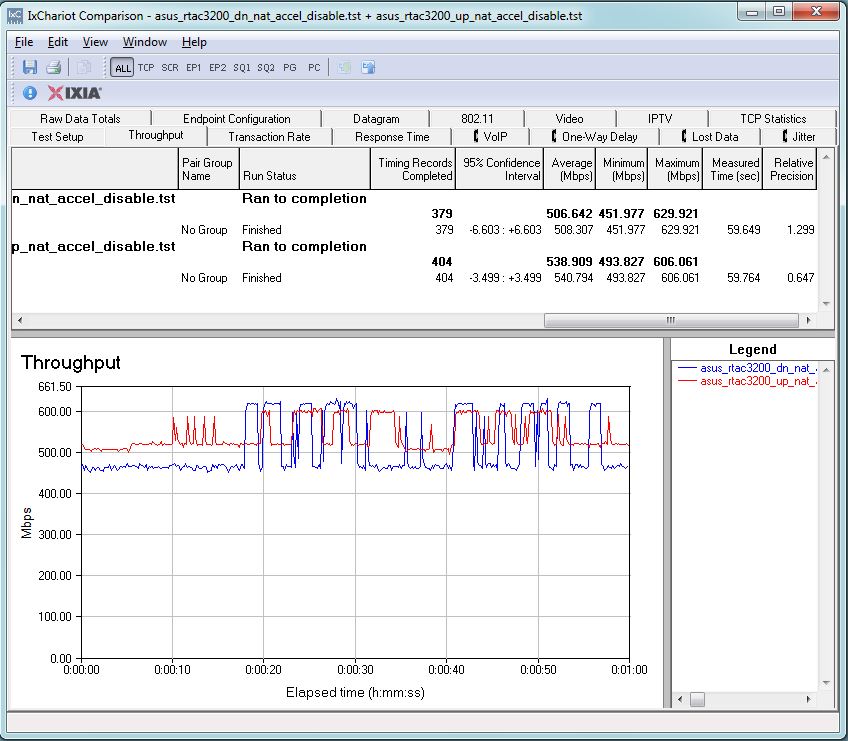Select the PC filter button
This screenshot has height=741, width=848.
(314, 68)
